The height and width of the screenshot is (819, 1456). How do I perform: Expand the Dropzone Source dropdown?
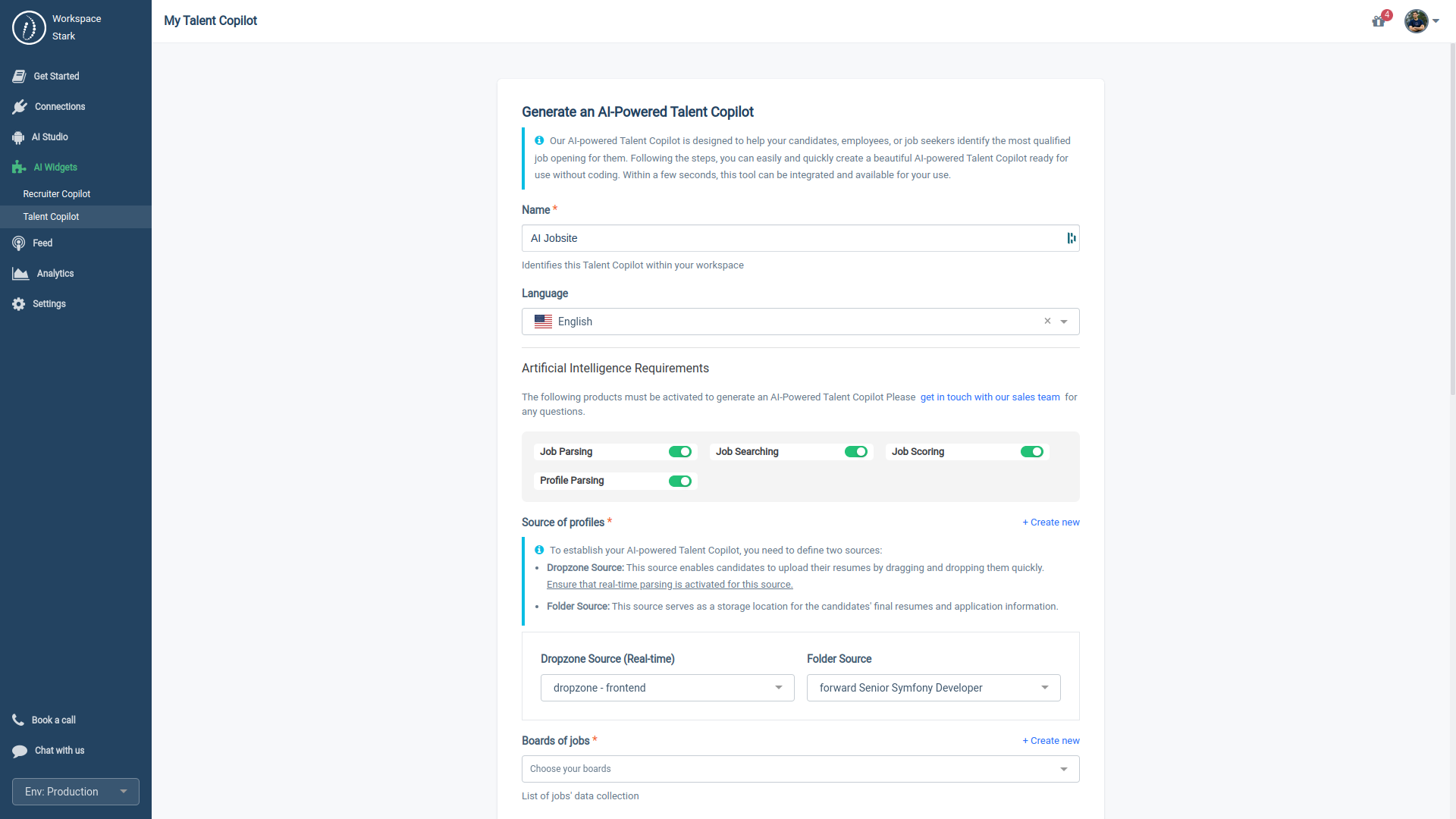[x=777, y=688]
